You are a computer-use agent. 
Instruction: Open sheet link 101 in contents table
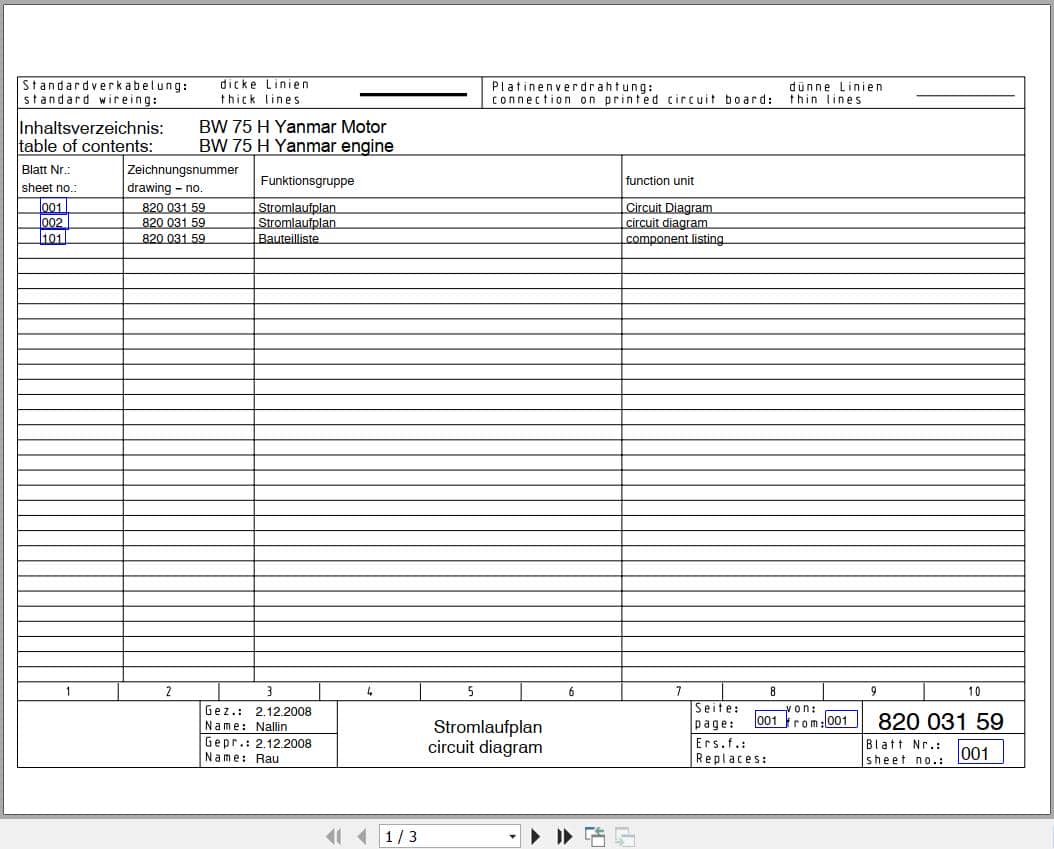[x=52, y=237]
